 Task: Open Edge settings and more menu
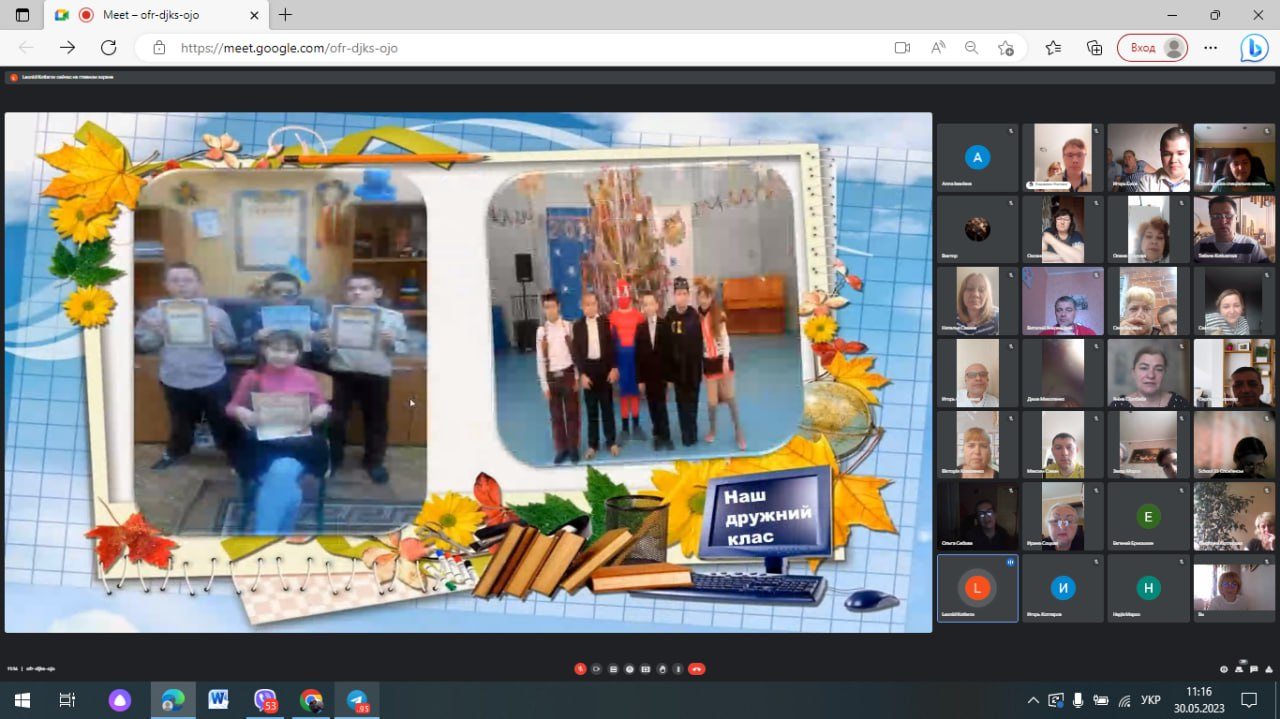click(x=1211, y=47)
